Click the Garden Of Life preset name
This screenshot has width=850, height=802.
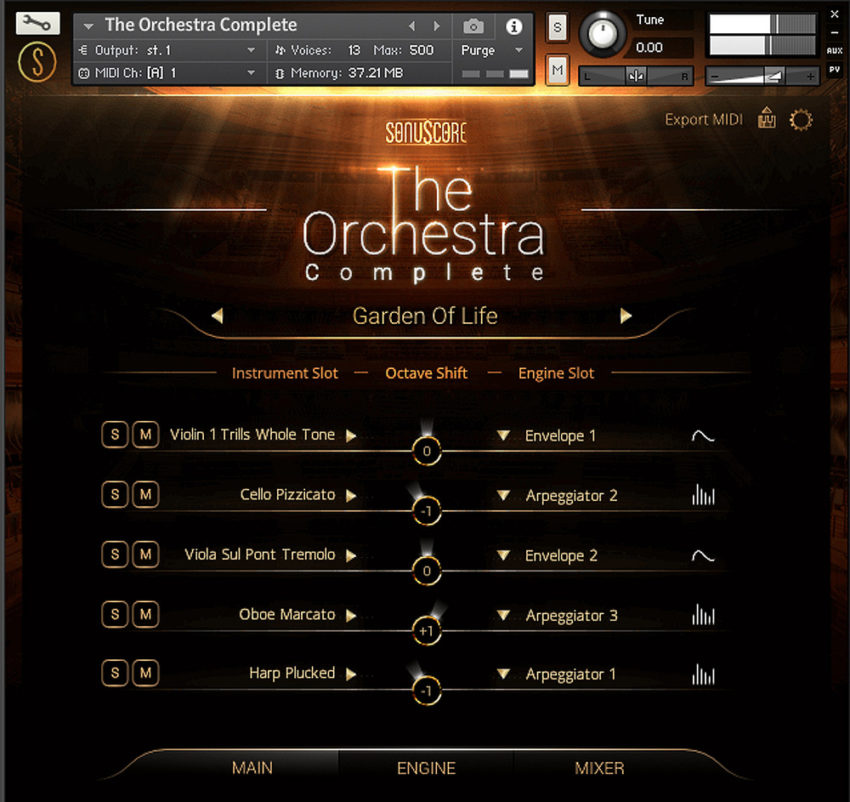point(425,316)
